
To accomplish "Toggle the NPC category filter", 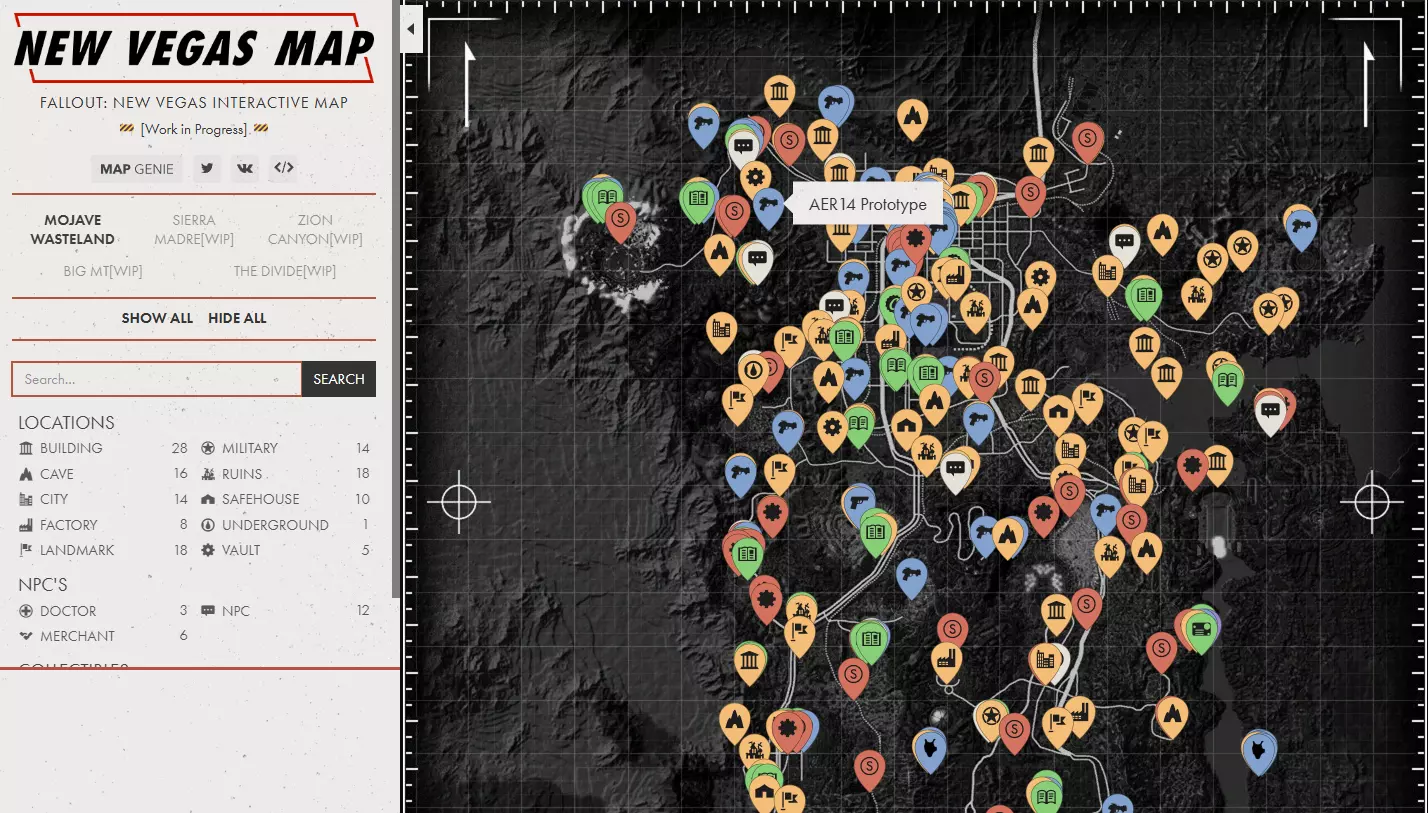I will click(x=285, y=610).
